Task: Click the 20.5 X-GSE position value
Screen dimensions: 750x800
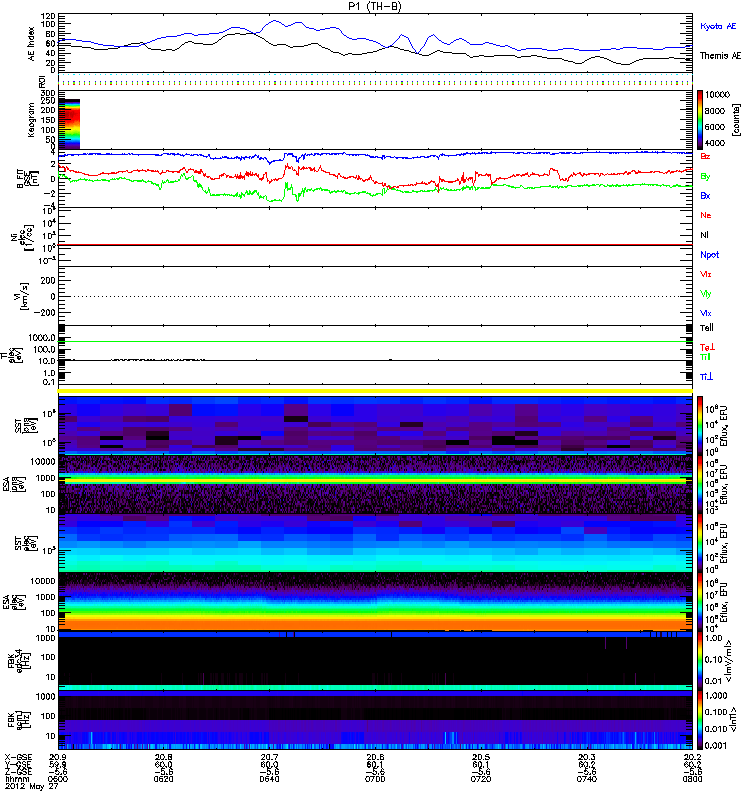Action: click(481, 757)
